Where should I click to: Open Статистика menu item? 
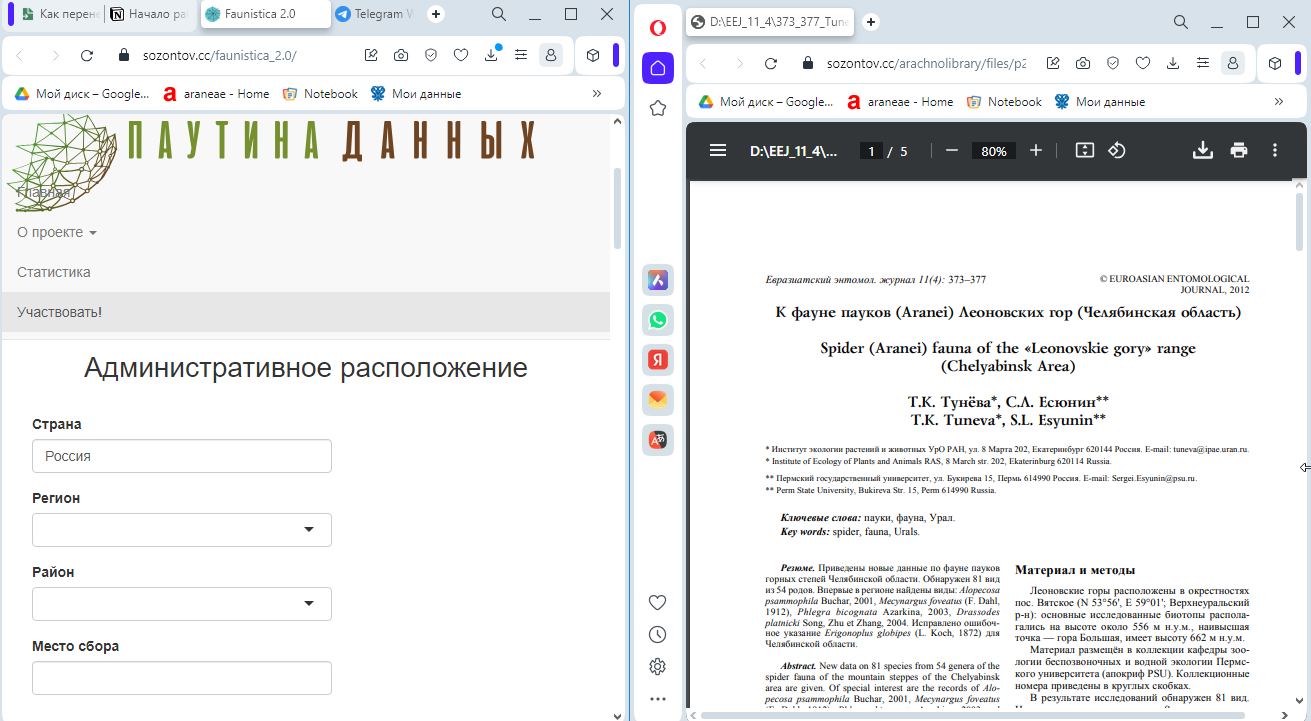tap(54, 272)
